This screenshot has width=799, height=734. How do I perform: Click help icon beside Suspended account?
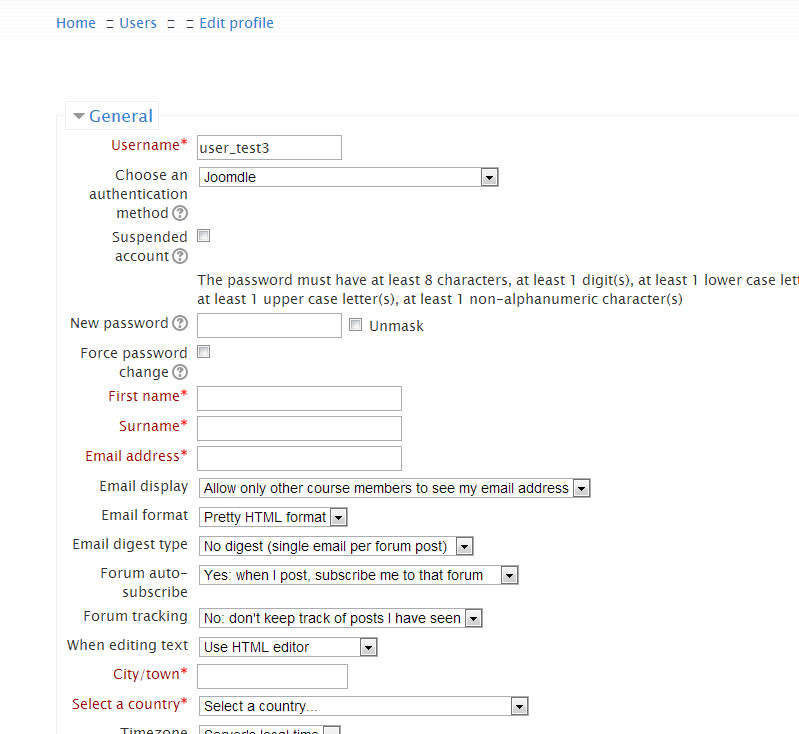(180, 256)
